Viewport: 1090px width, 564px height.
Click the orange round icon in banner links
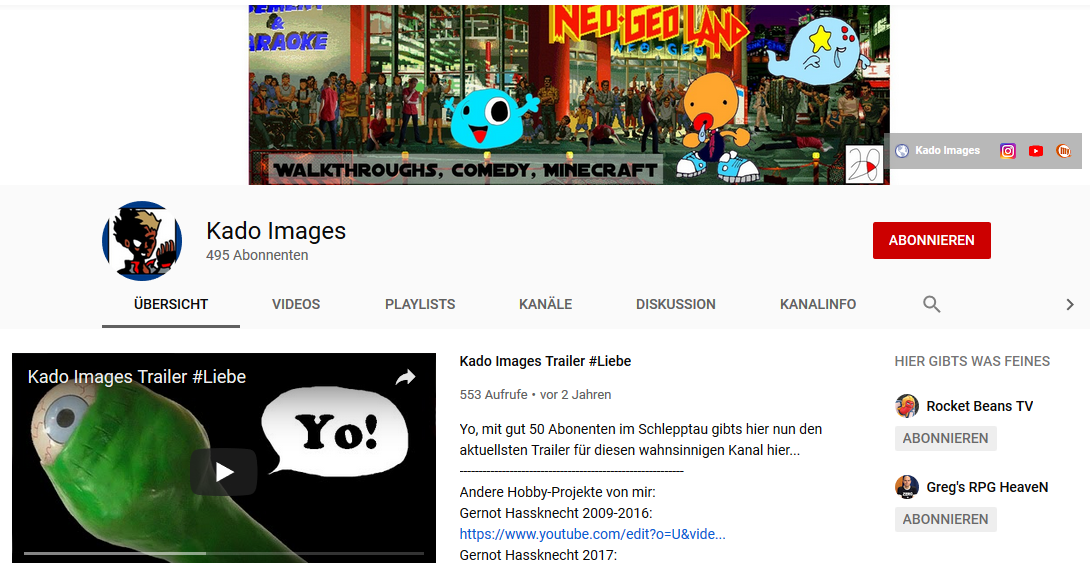1064,151
